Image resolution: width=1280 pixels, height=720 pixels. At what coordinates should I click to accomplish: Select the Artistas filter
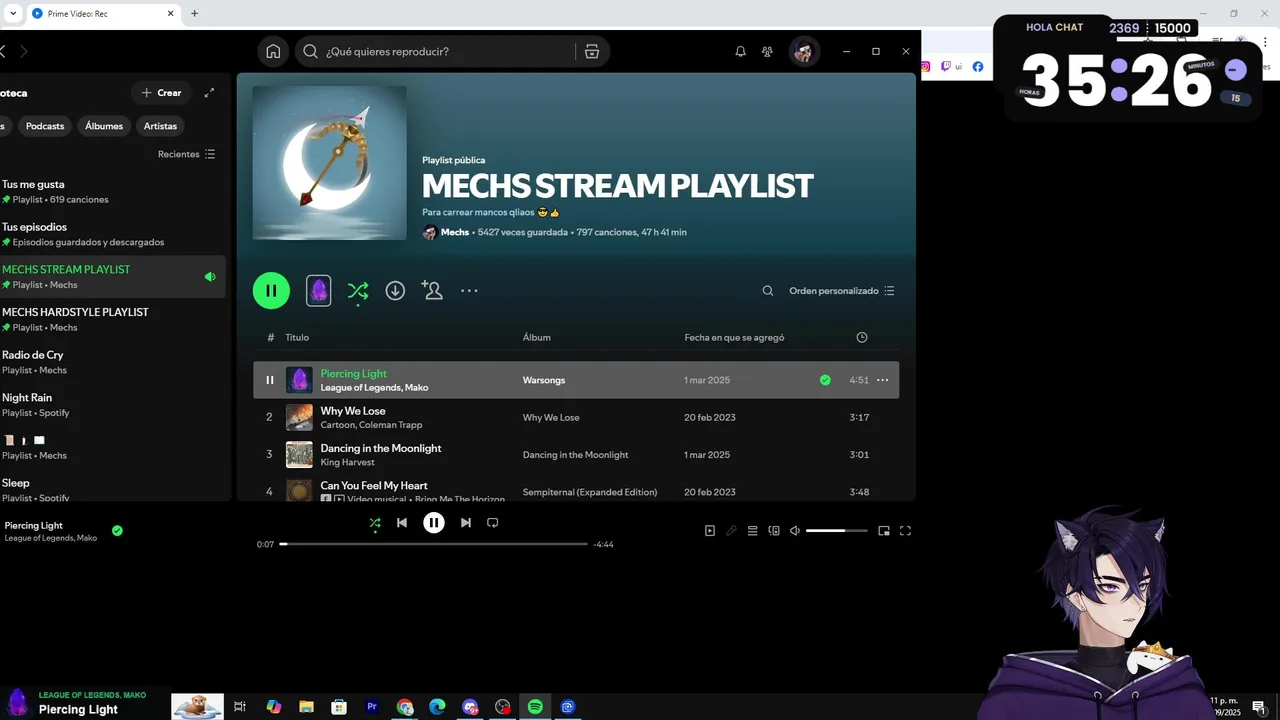[160, 126]
